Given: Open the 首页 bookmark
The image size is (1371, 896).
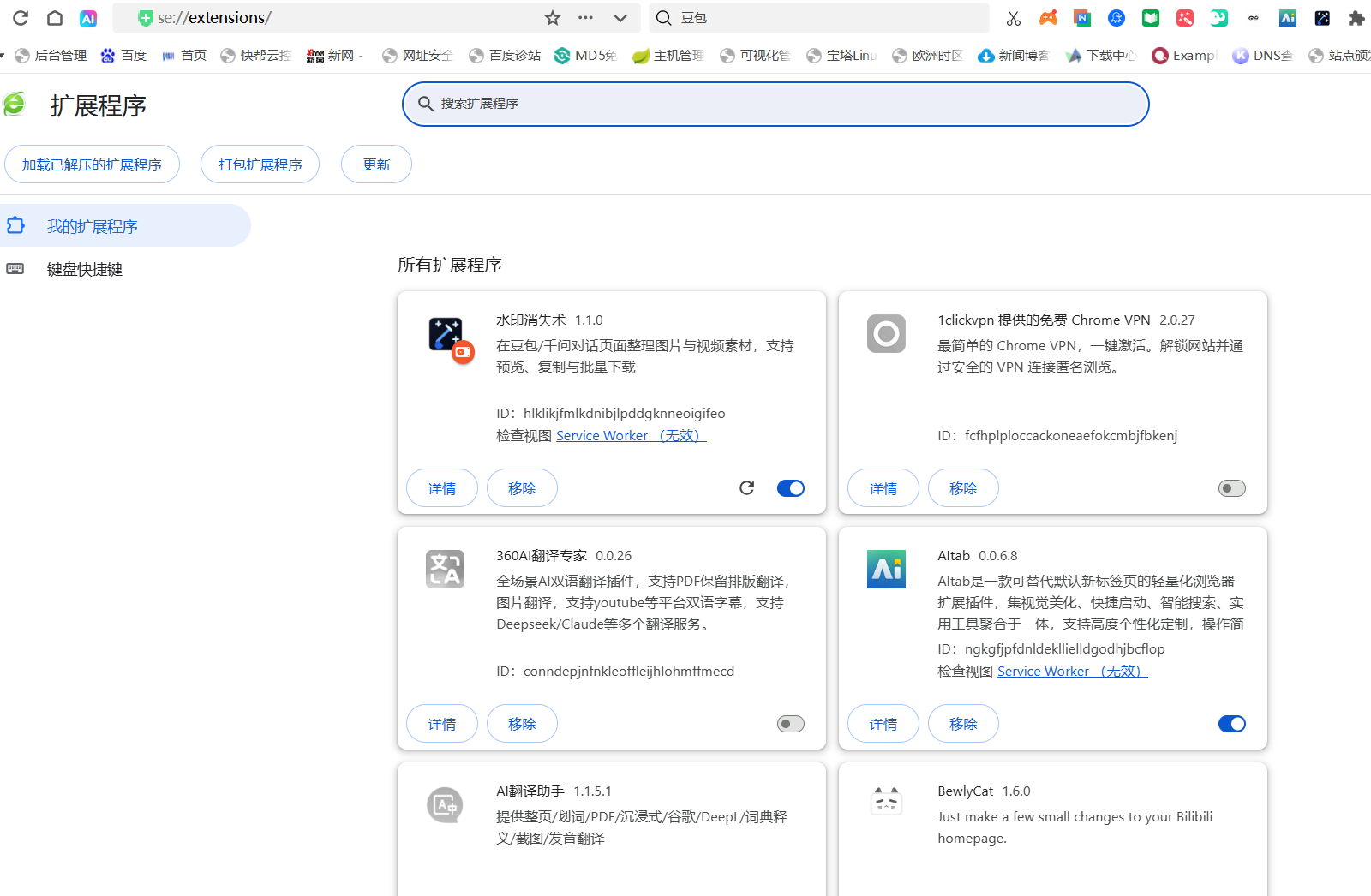Looking at the screenshot, I should tap(184, 56).
